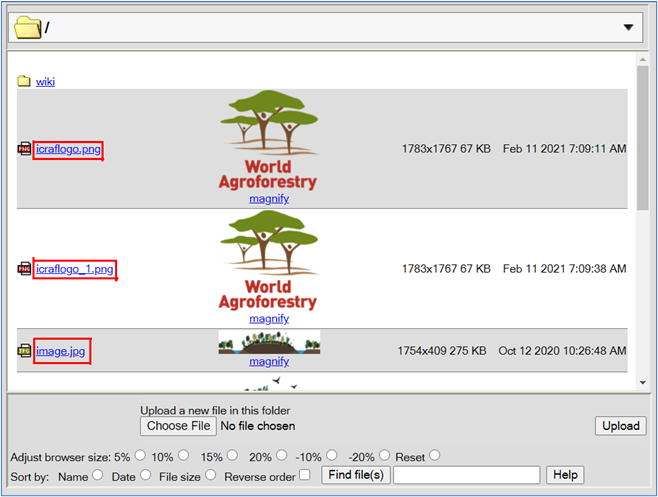Click the Find file(s) button
Viewport: 658px width, 497px height.
[356, 475]
